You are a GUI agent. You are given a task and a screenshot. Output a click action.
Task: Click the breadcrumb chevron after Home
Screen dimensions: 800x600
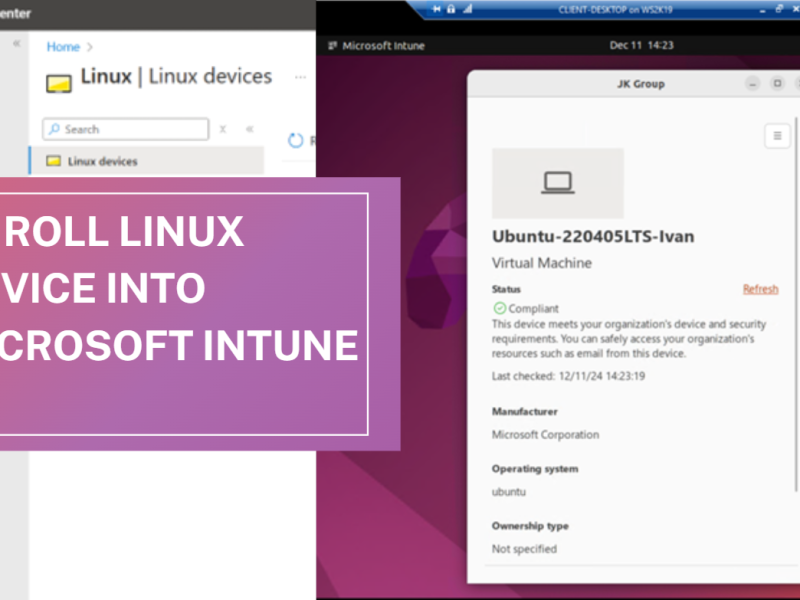[89, 46]
